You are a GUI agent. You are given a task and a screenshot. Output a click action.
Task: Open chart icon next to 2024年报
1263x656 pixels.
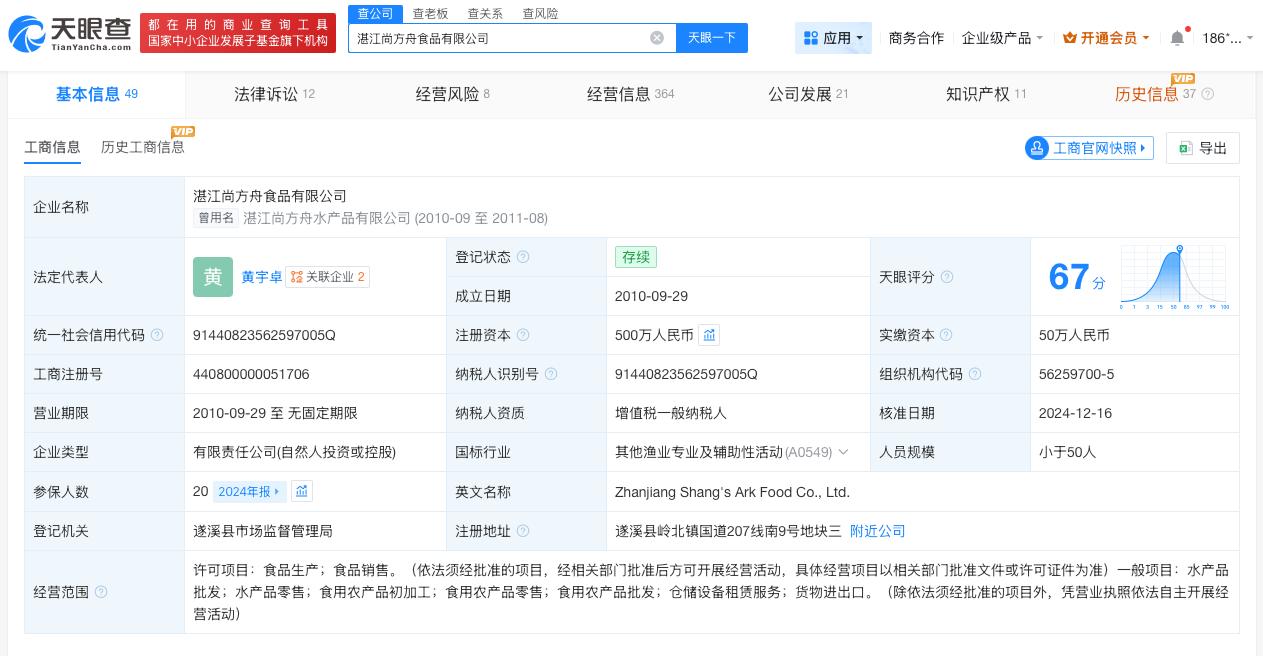point(302,491)
